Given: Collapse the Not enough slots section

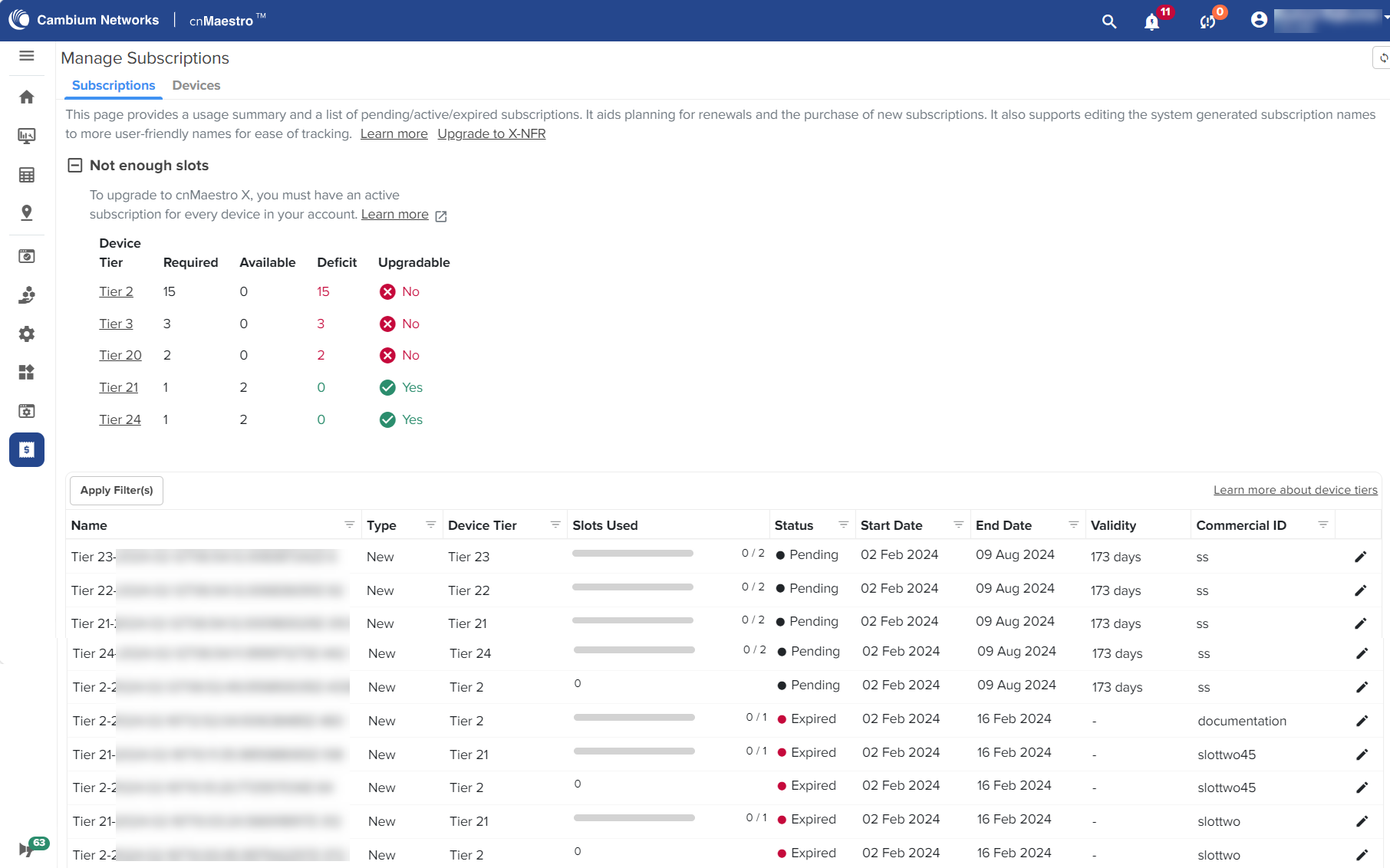Looking at the screenshot, I should coord(75,166).
